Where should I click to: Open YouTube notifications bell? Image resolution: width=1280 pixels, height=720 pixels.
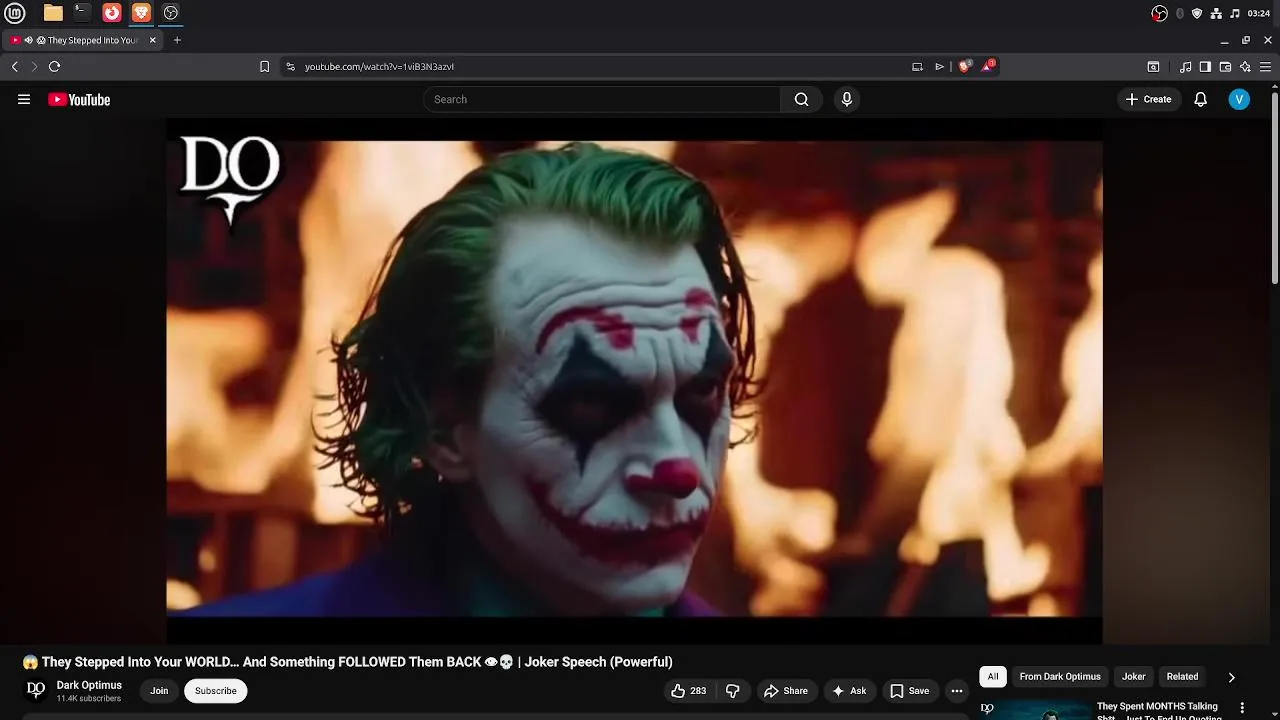pyautogui.click(x=1200, y=99)
